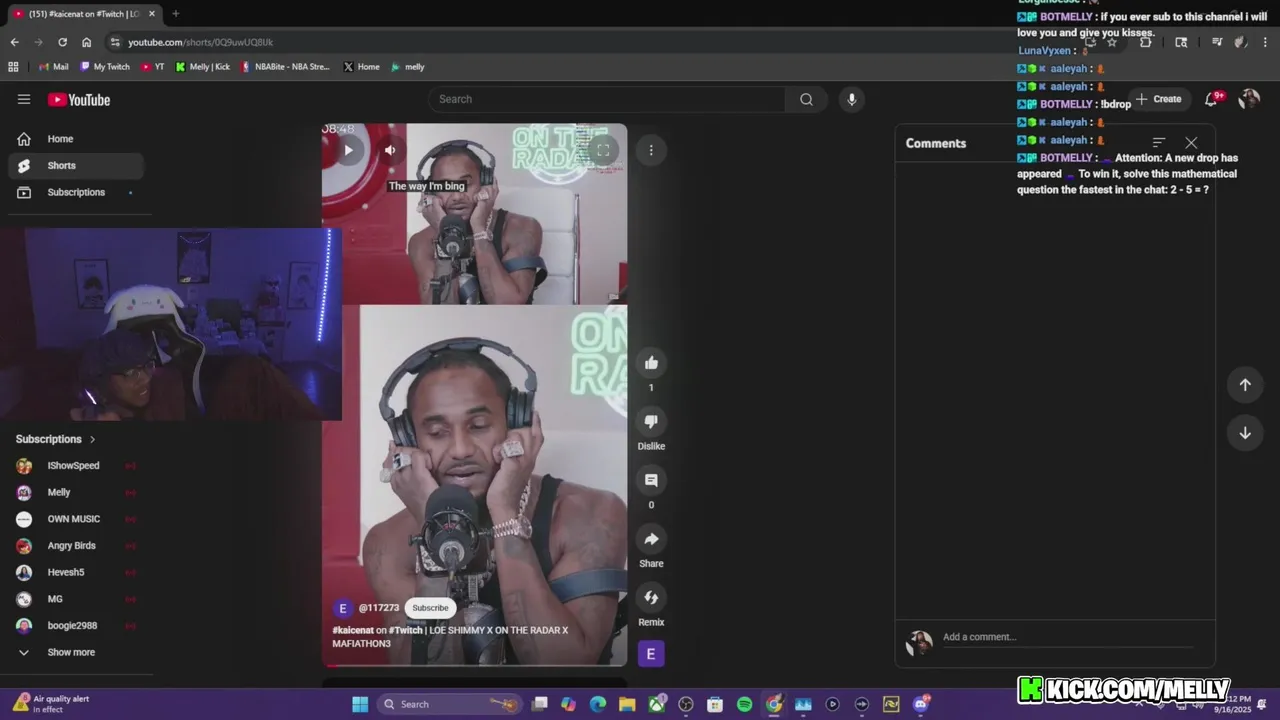
Task: Open the #kaicenat hashtag link
Action: coord(353,631)
